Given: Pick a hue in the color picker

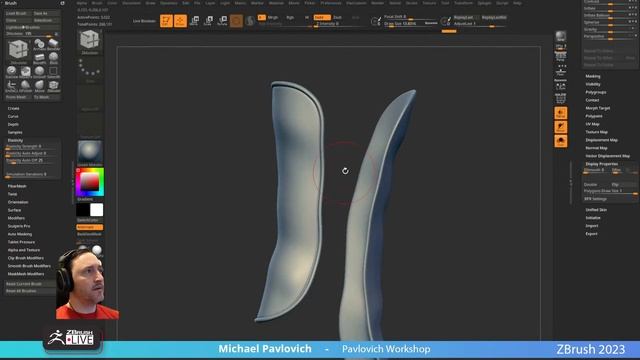Looking at the screenshot, I should click(90, 182).
